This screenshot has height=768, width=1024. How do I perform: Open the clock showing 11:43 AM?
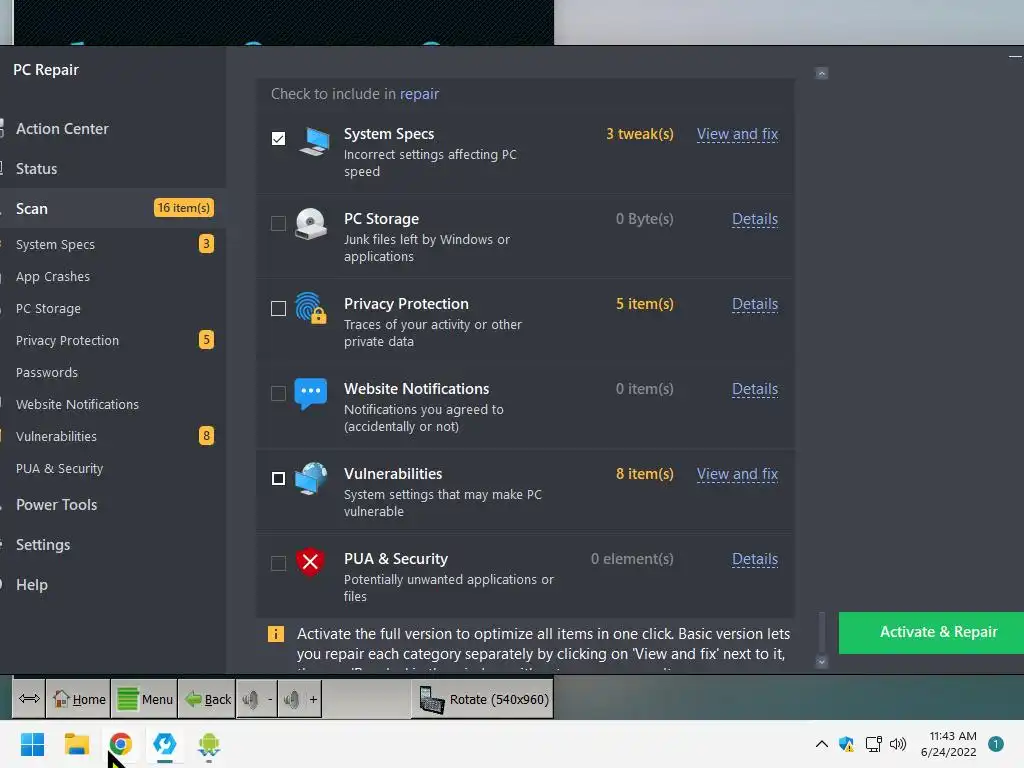pyautogui.click(x=949, y=744)
